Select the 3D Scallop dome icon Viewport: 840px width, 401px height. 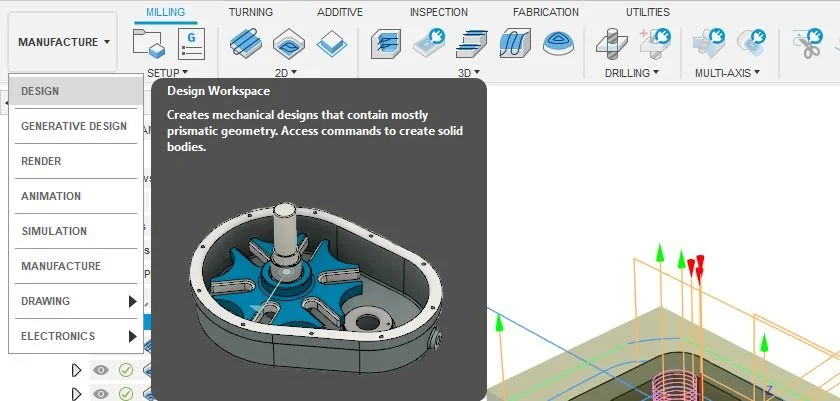point(558,43)
